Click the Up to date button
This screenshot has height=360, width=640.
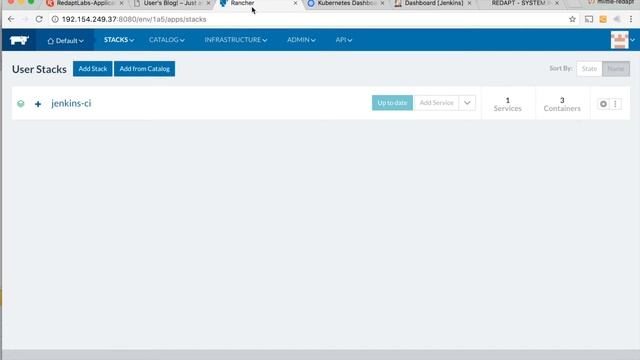(392, 103)
